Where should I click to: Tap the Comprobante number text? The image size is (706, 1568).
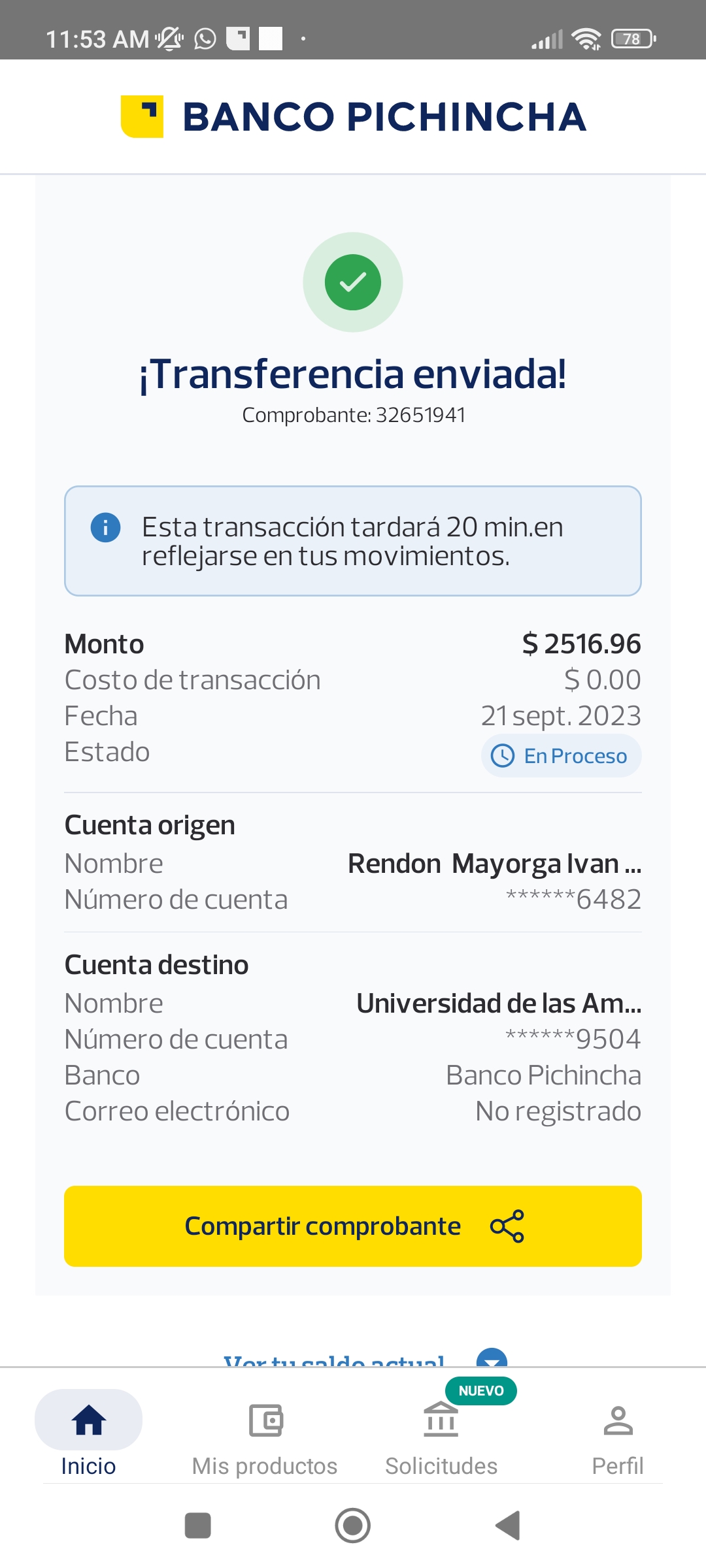click(x=354, y=415)
